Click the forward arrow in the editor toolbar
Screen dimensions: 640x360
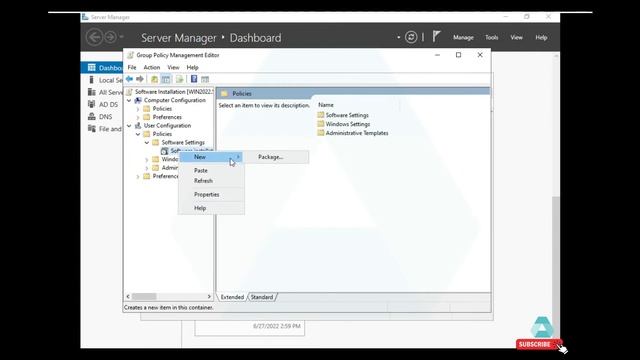point(140,79)
